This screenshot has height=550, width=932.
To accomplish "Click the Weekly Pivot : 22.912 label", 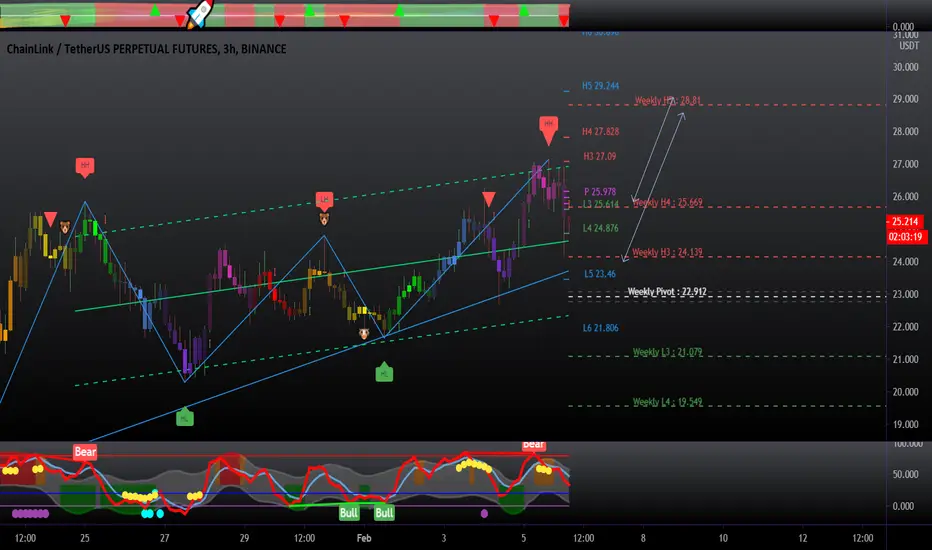I will pos(667,291).
